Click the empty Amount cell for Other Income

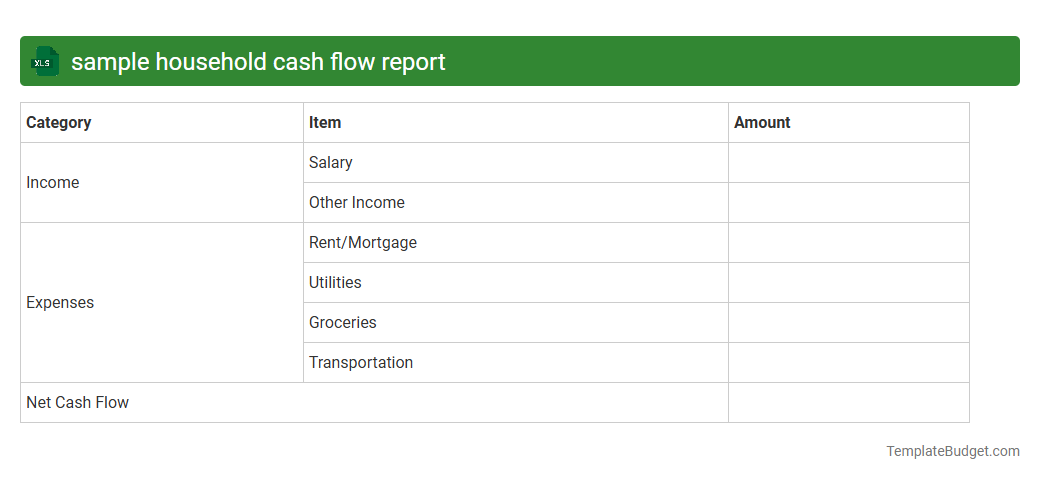pyautogui.click(x=849, y=202)
